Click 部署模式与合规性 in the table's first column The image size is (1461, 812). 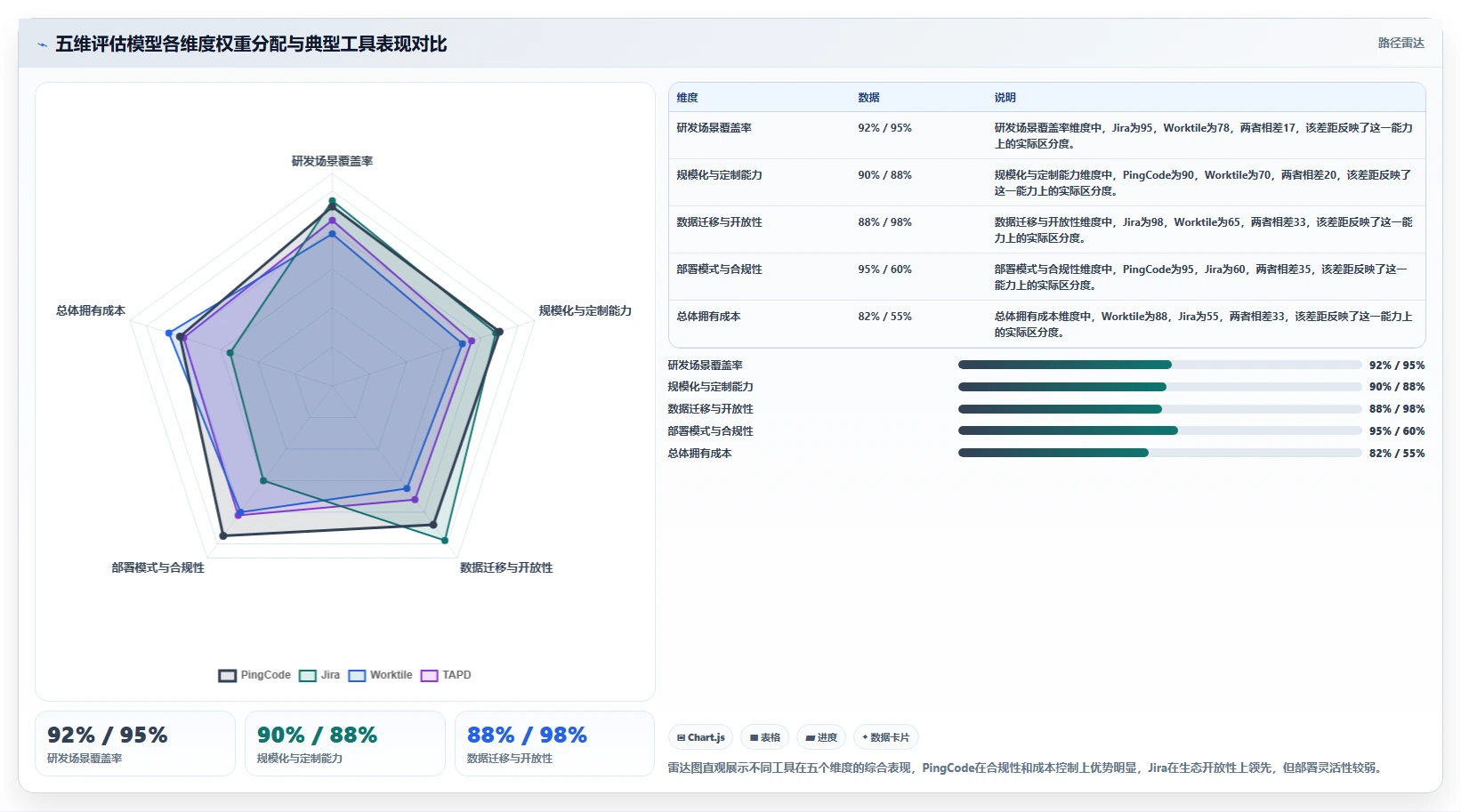click(x=719, y=269)
